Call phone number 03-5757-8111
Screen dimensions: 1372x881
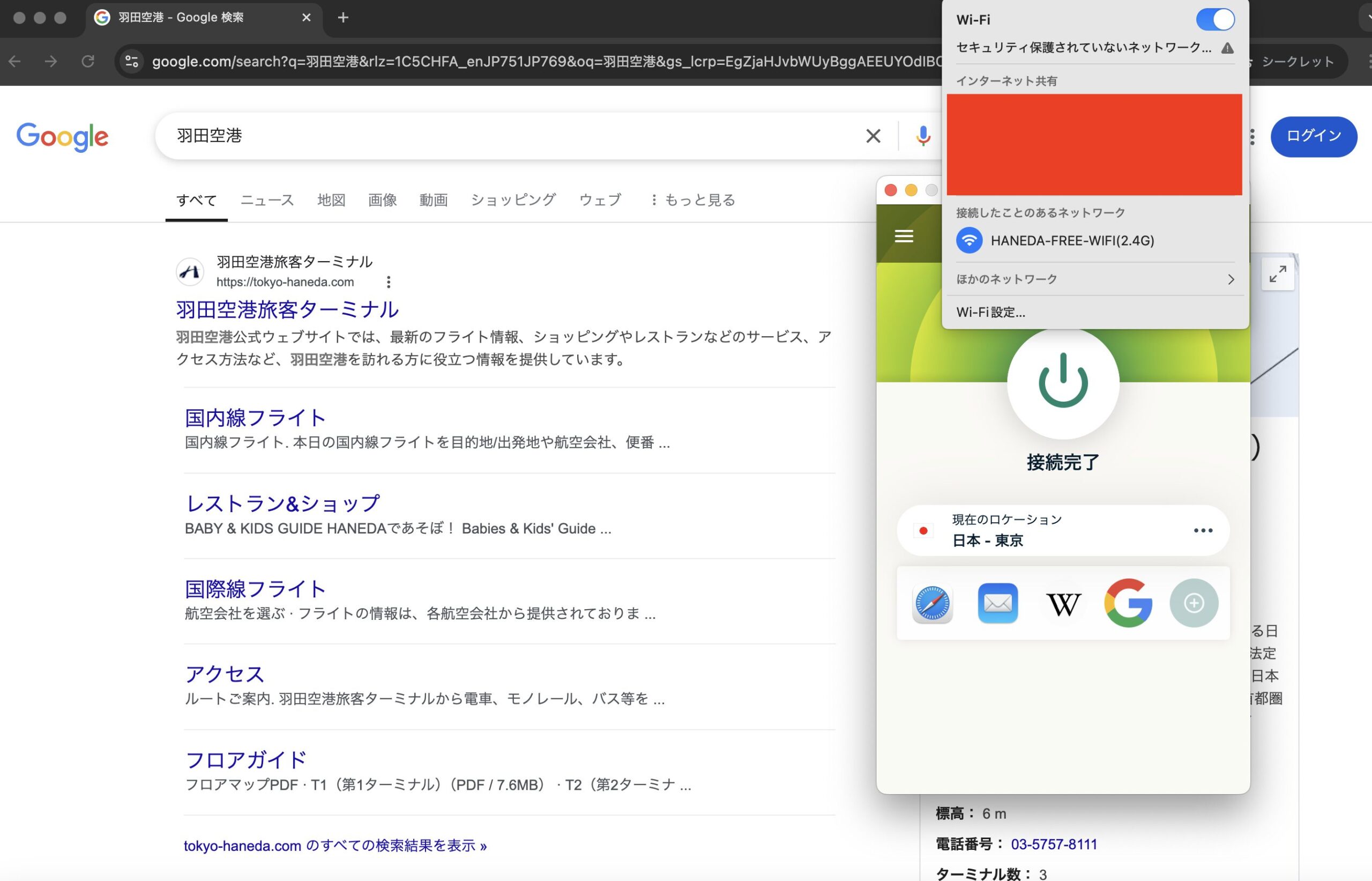(1054, 845)
